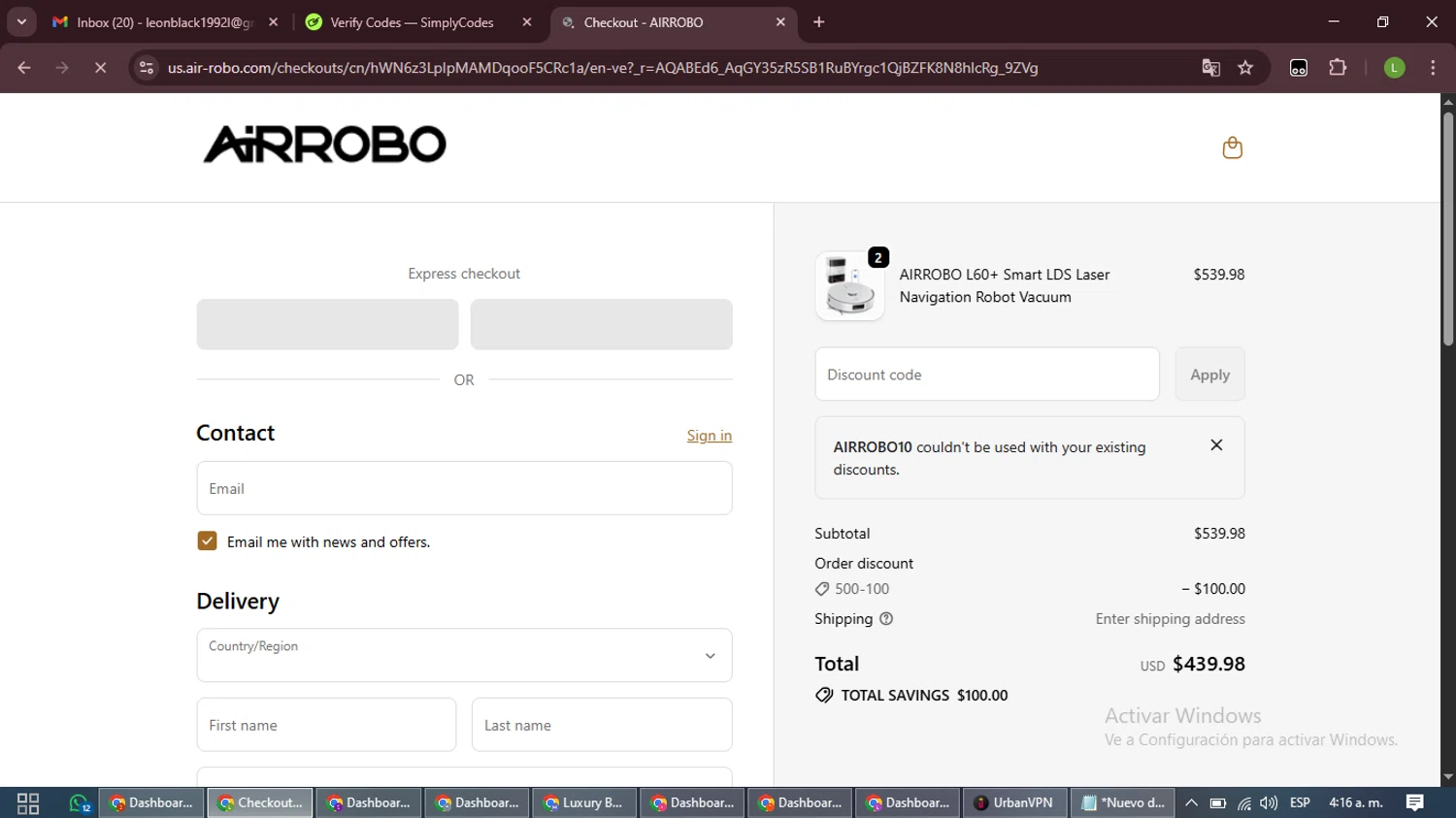The width and height of the screenshot is (1456, 818).
Task: Click the AIRROBO logo
Action: (x=324, y=145)
